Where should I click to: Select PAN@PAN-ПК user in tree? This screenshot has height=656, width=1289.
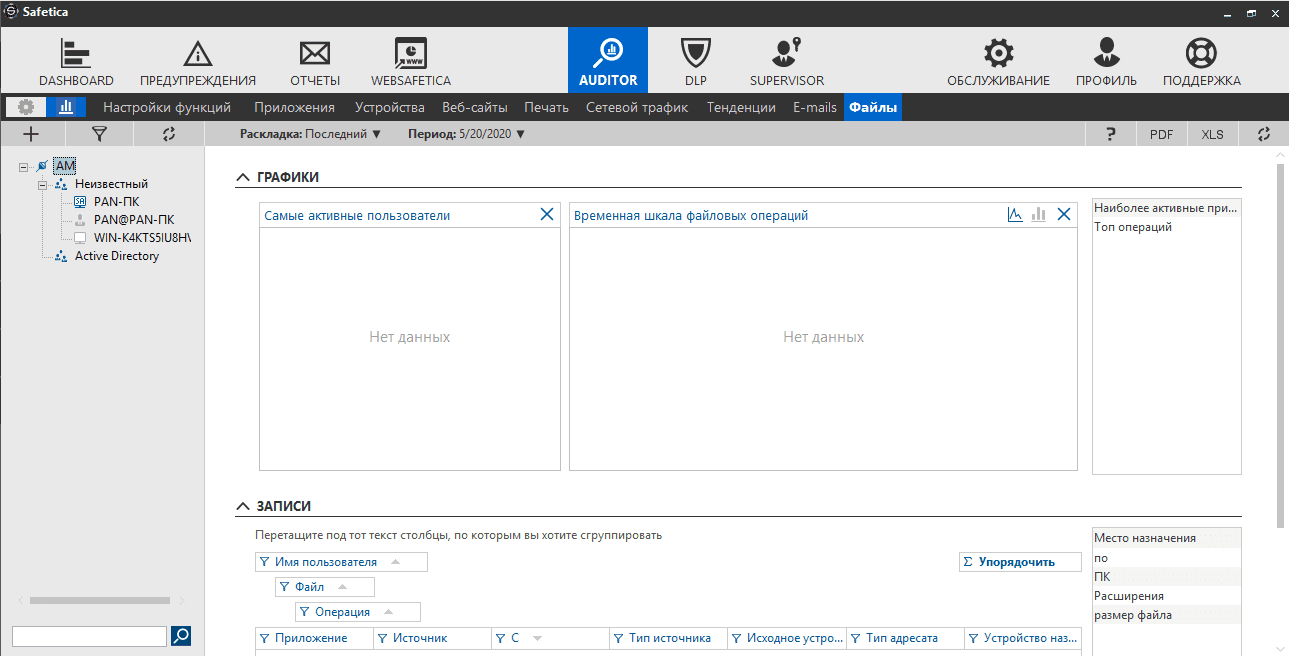pos(134,220)
